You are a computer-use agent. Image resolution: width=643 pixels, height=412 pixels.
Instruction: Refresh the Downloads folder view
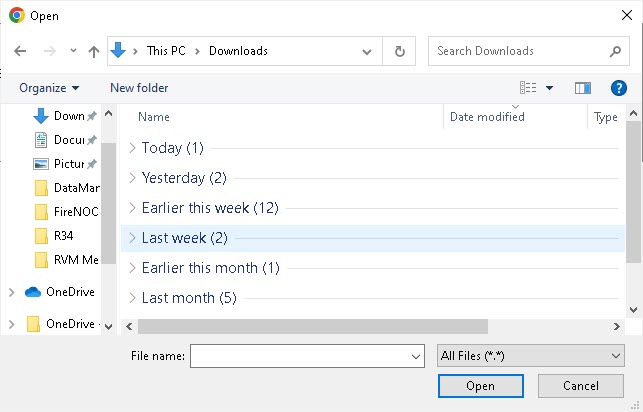[x=400, y=51]
